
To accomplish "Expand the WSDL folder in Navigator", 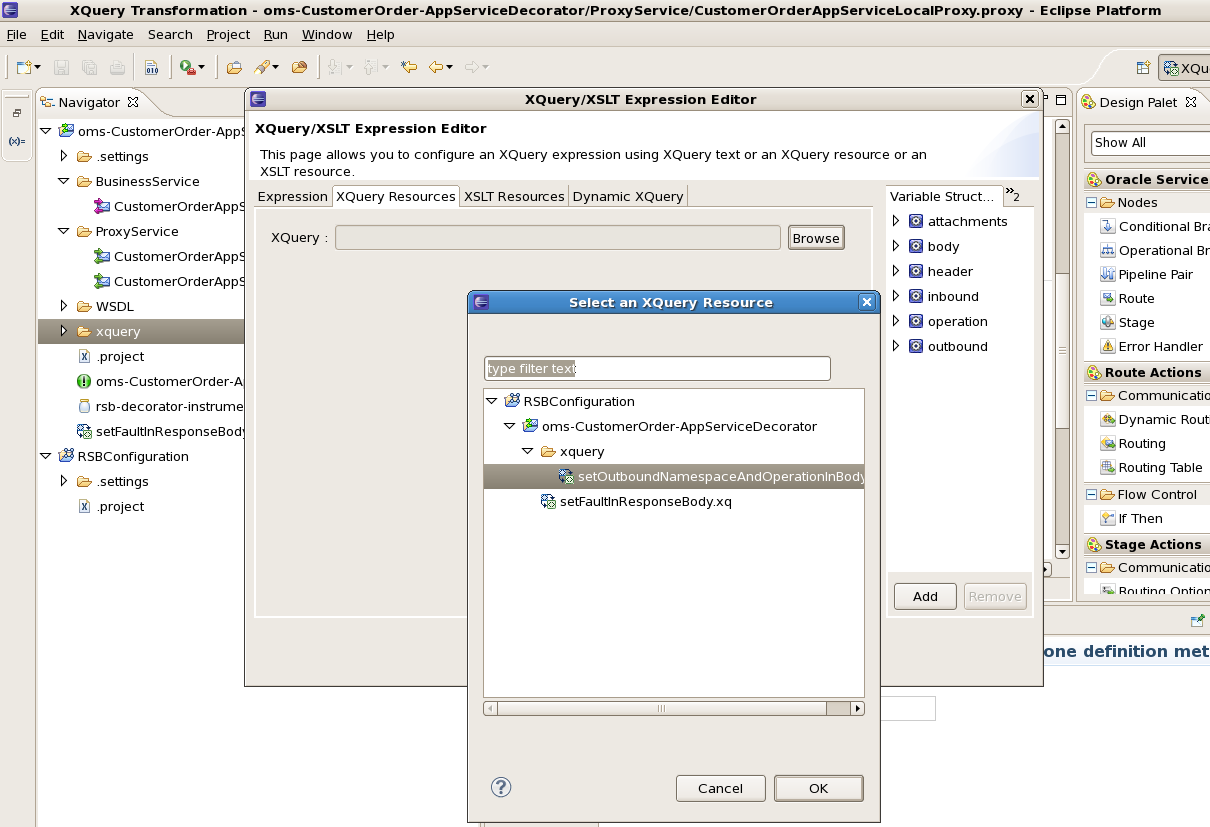I will tap(64, 306).
